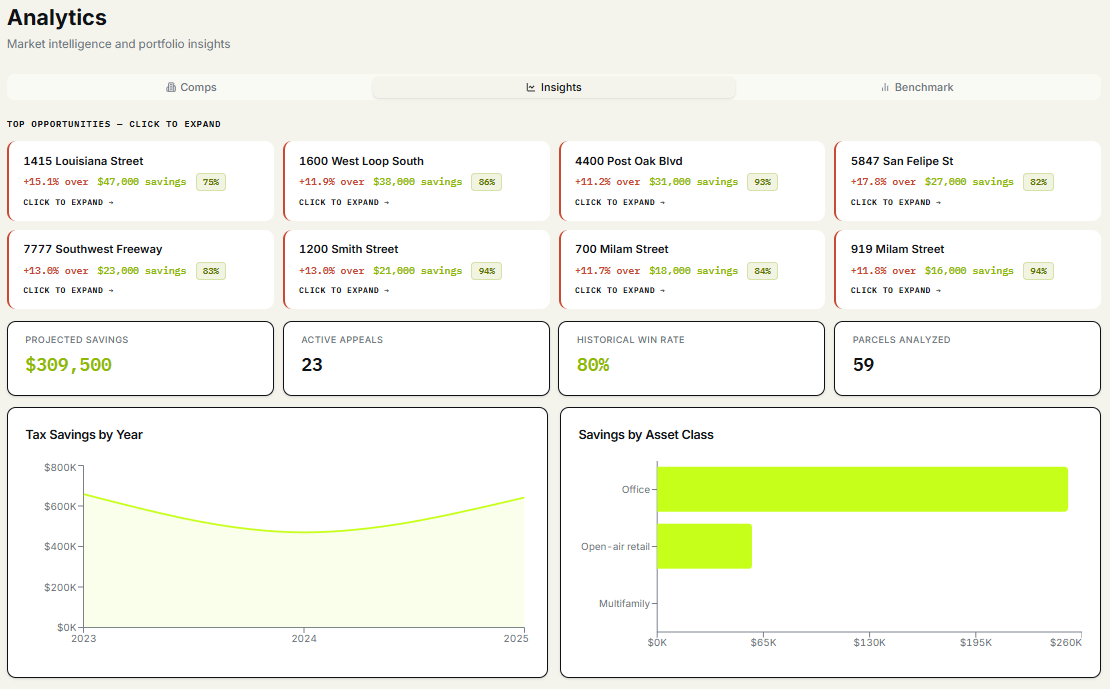Viewport: 1110px width, 689px height.
Task: Click the Insights chart icon
Action: point(531,87)
